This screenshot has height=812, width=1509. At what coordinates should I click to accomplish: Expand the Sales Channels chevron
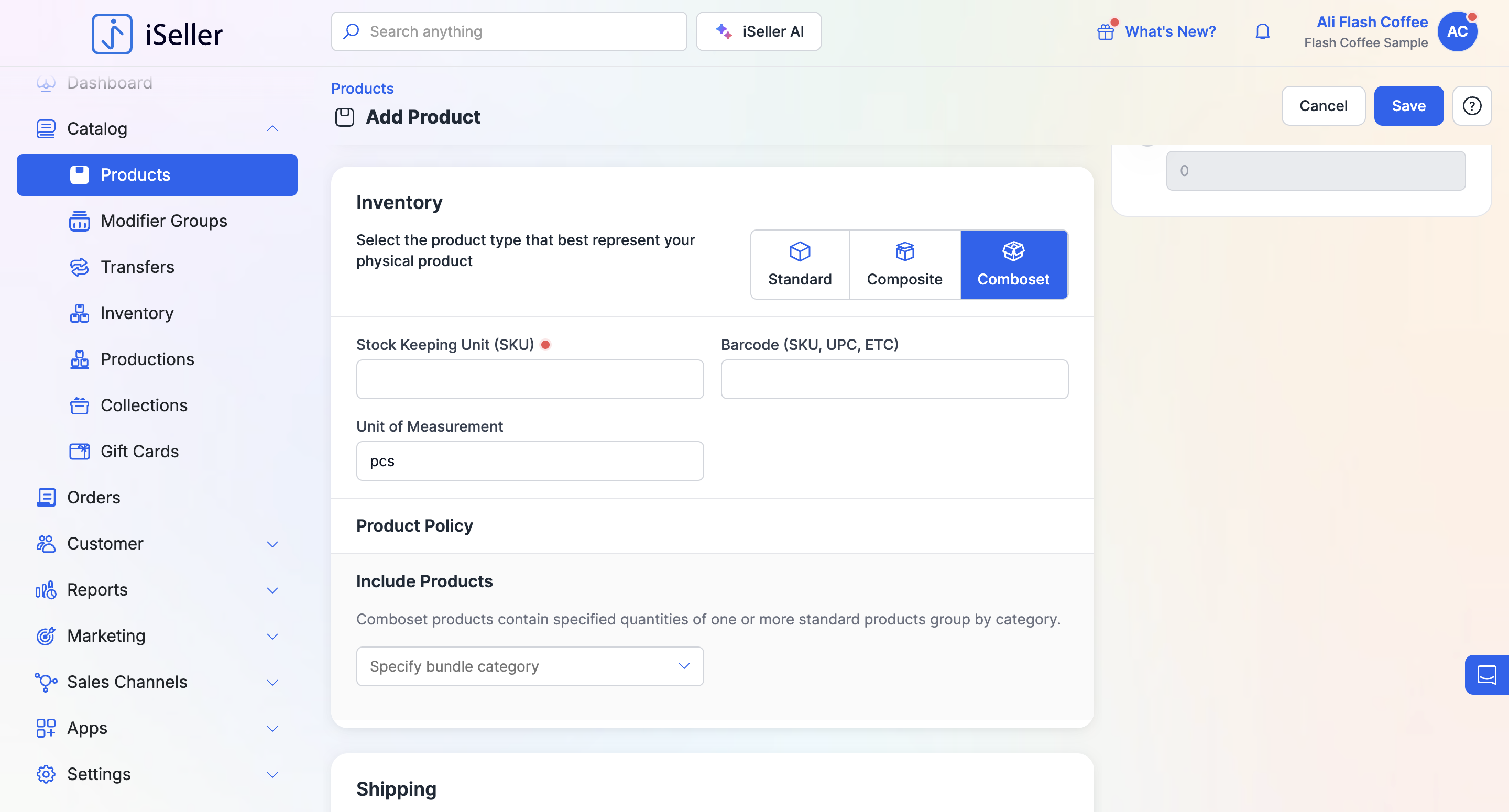click(272, 683)
